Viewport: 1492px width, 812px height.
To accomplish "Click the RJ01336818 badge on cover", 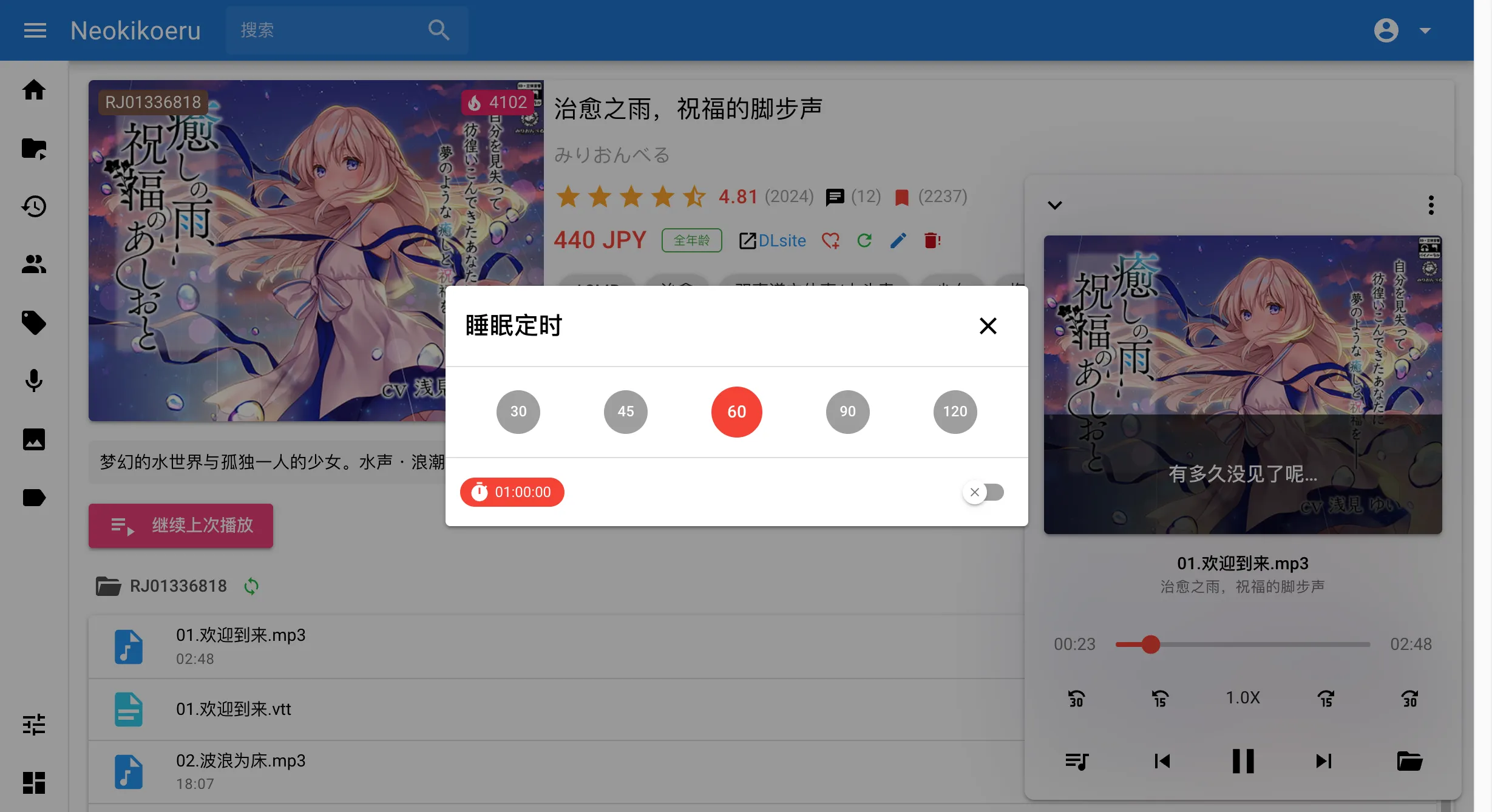I will tap(153, 102).
